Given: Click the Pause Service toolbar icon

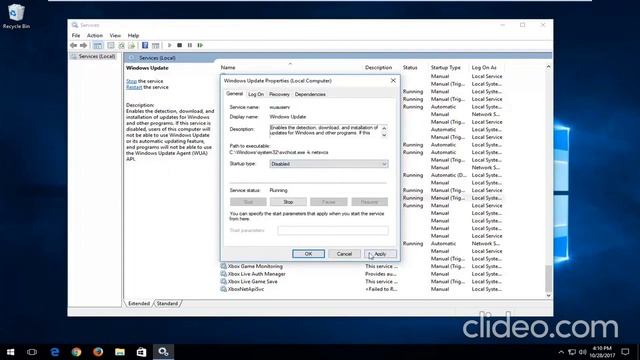Looking at the screenshot, I should pyautogui.click(x=190, y=45).
